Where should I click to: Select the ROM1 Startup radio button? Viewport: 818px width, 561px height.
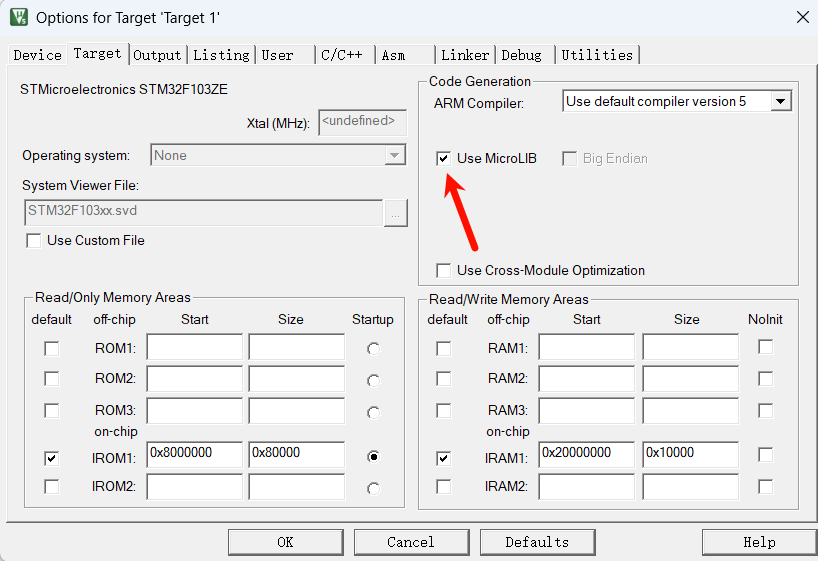pos(373,348)
